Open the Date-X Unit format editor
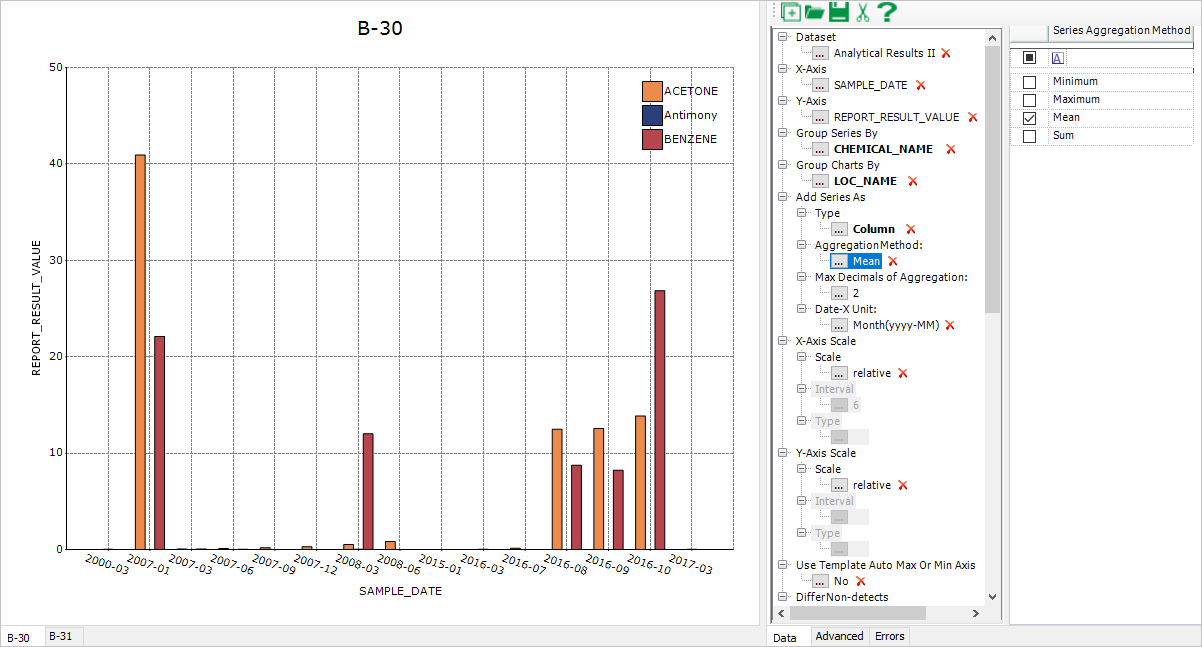 click(x=838, y=325)
